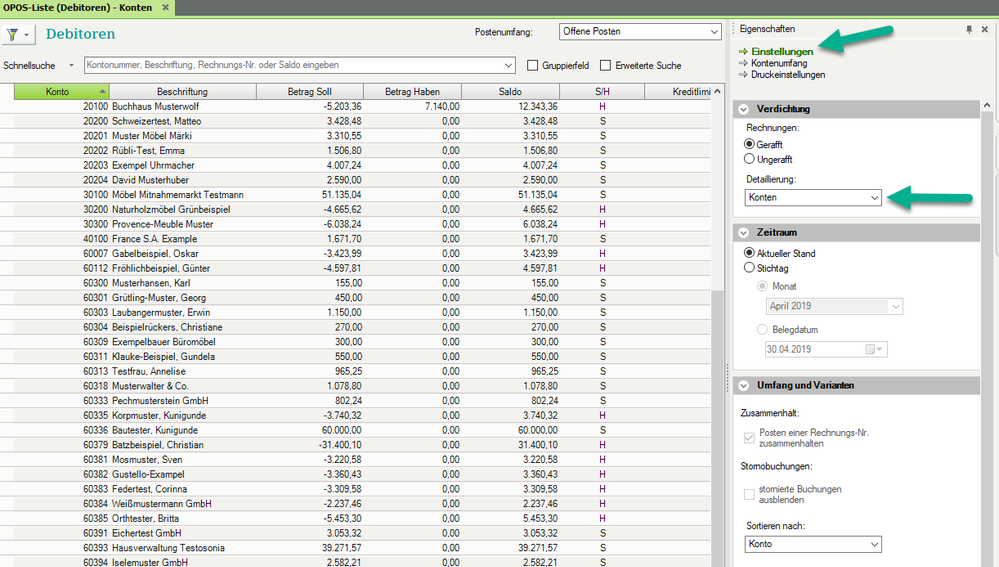
Task: Go to Kontenumfang settings link
Action: (x=779, y=63)
